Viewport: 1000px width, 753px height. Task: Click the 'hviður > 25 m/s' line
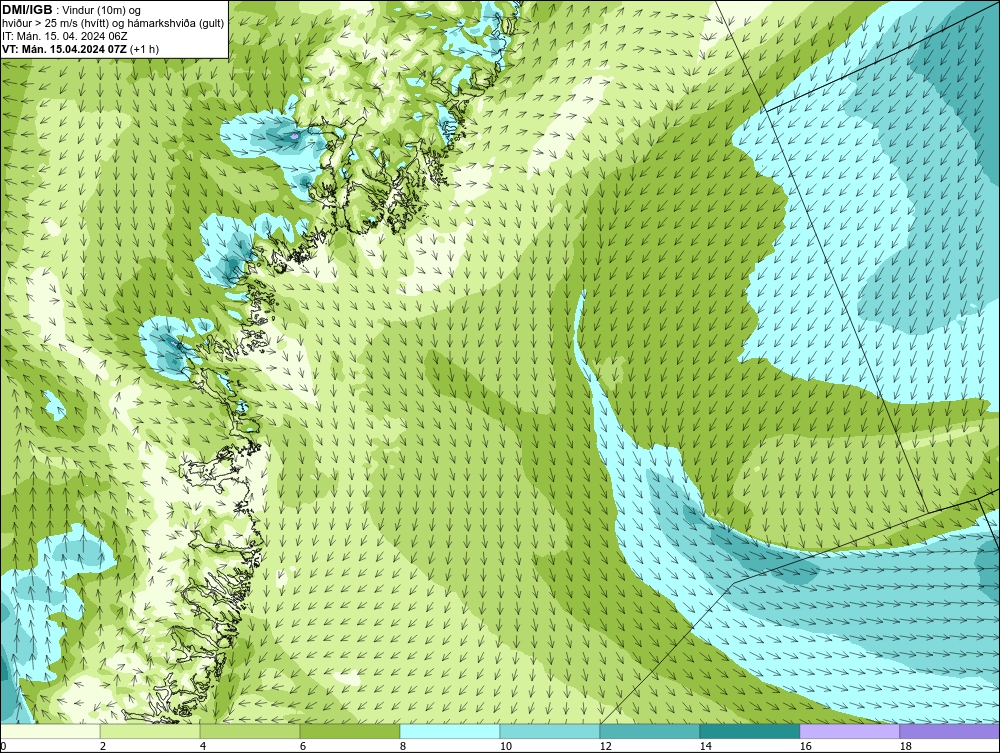click(x=113, y=23)
